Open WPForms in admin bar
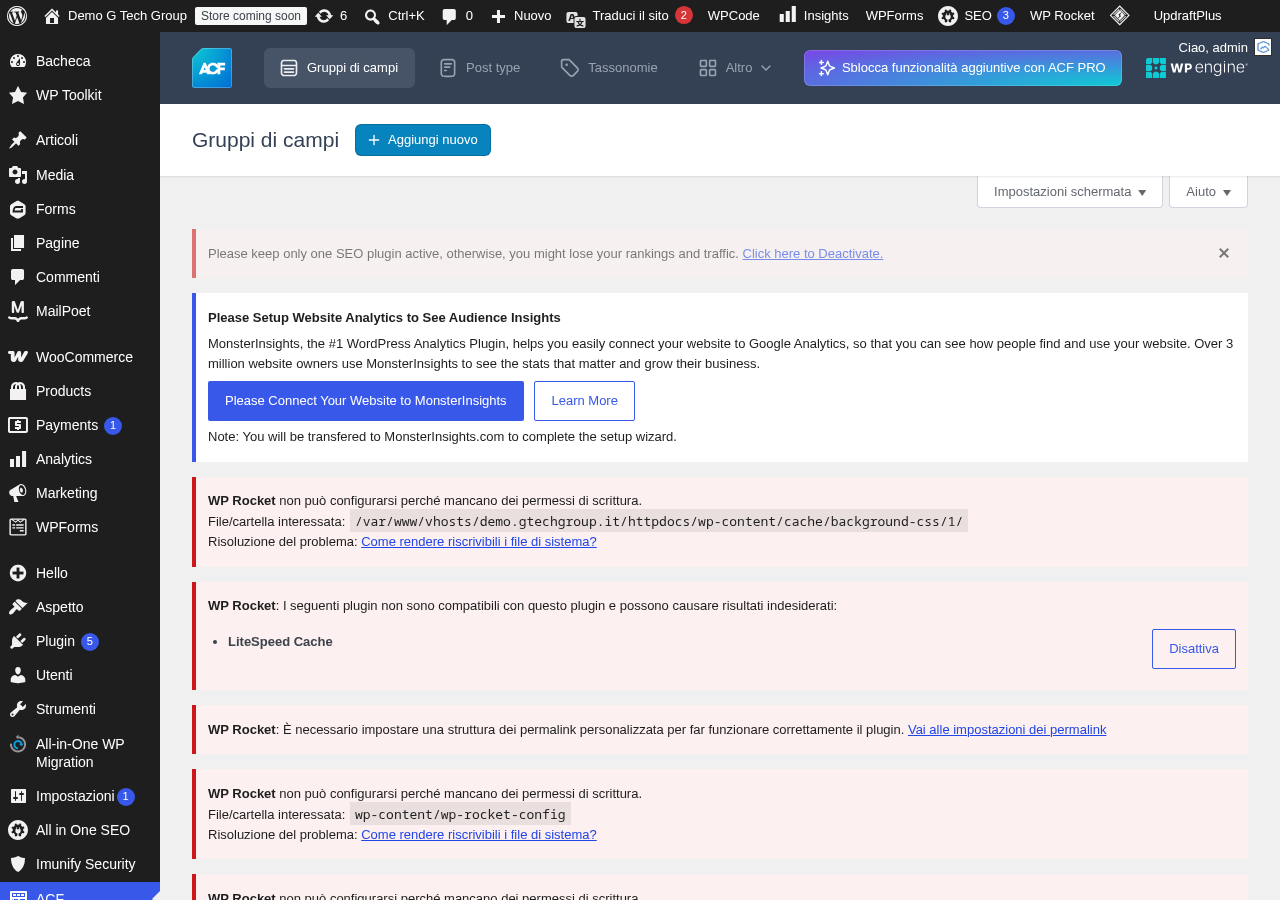The height and width of the screenshot is (900, 1280). click(x=894, y=15)
